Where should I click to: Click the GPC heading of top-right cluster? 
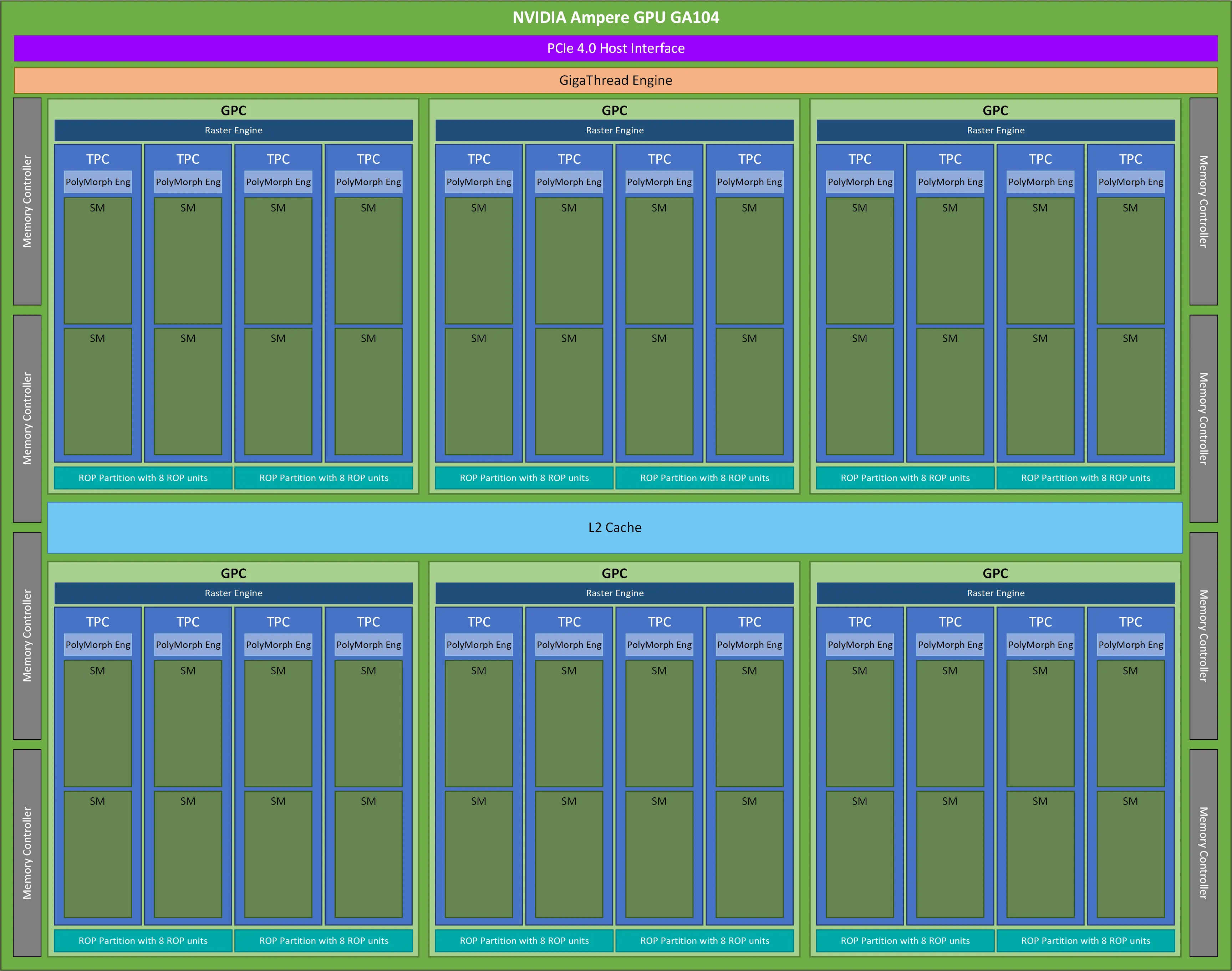tap(996, 110)
